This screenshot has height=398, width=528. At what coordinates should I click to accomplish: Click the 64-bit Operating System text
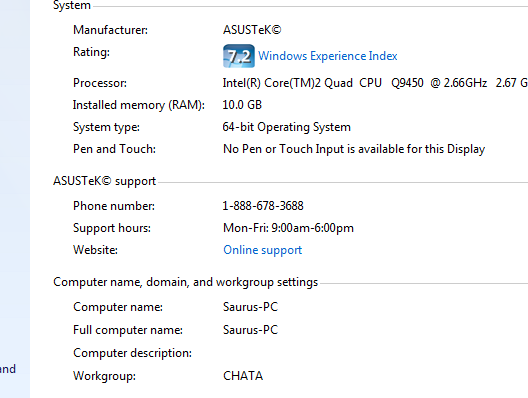pos(287,127)
